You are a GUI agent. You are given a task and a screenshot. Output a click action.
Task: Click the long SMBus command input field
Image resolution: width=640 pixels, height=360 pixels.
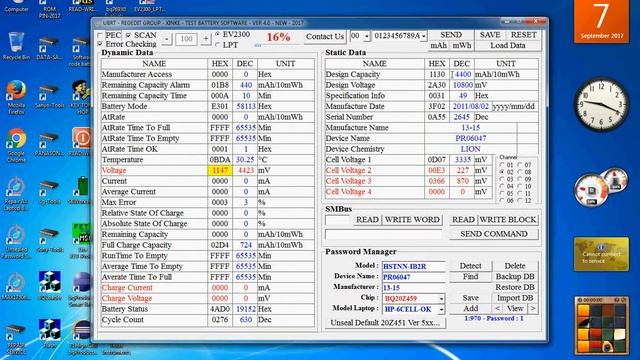point(384,234)
